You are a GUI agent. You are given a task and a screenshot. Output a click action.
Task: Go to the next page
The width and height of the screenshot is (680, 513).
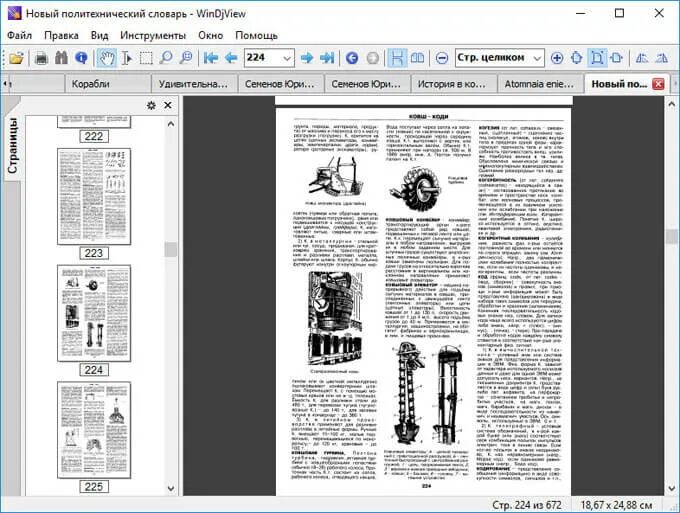pyautogui.click(x=307, y=58)
